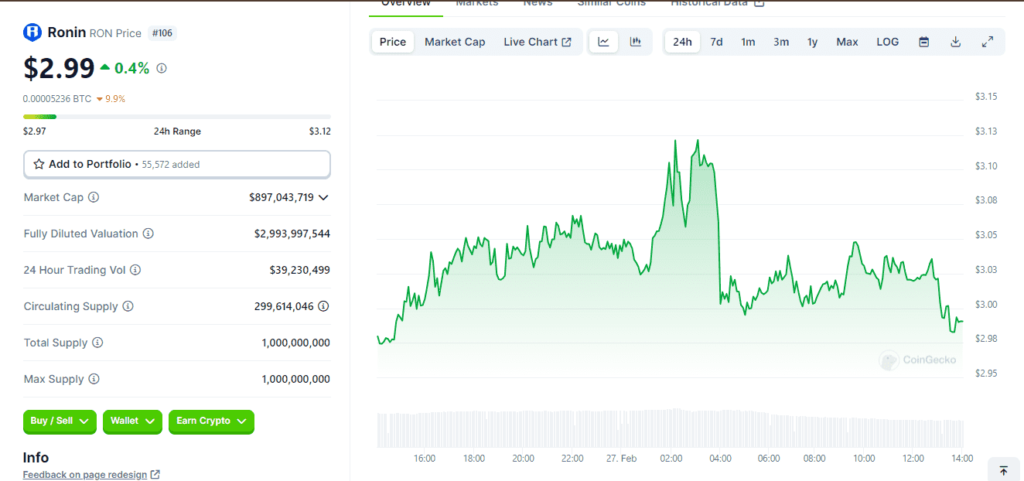Screen dimensions: 1024x481
Task: Click the Total Supply info icon
Action: click(97, 343)
